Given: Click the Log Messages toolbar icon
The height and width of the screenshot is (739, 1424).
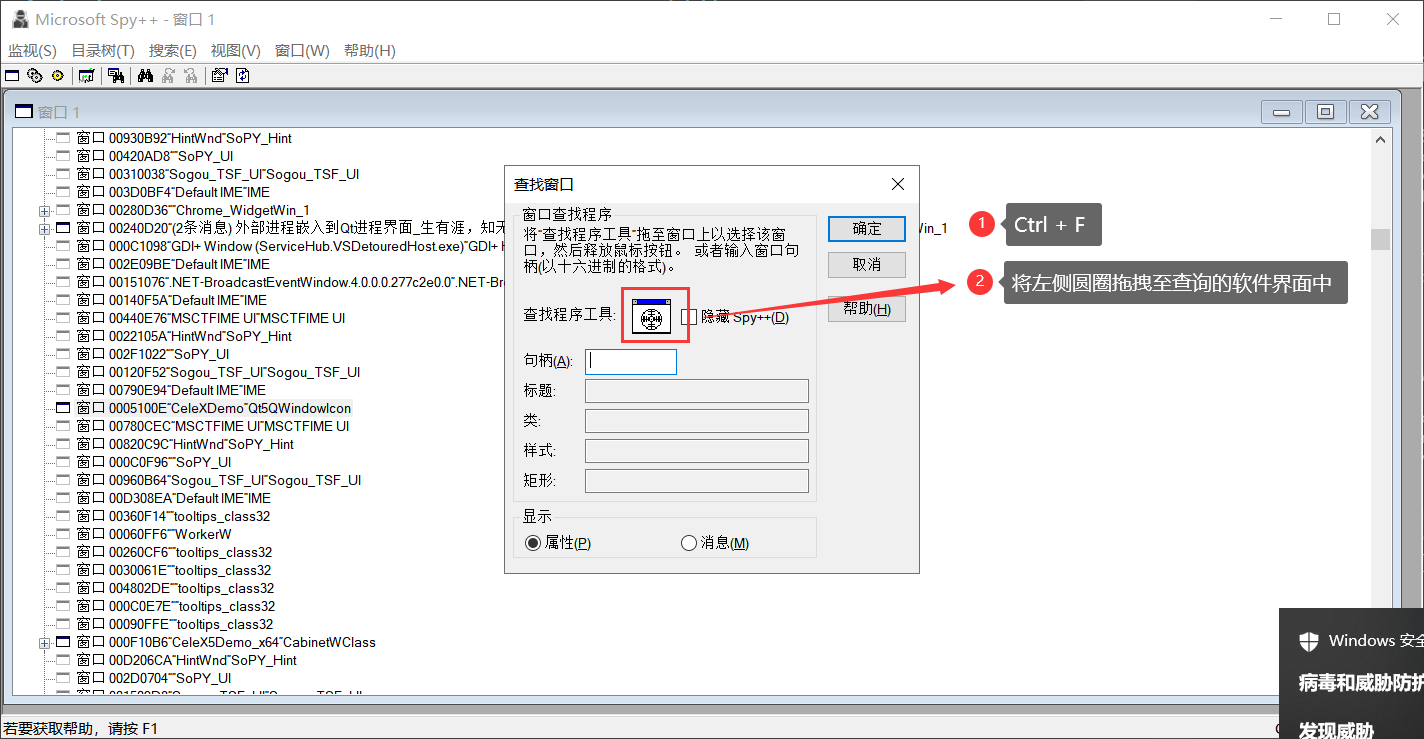Looking at the screenshot, I should coord(86,75).
